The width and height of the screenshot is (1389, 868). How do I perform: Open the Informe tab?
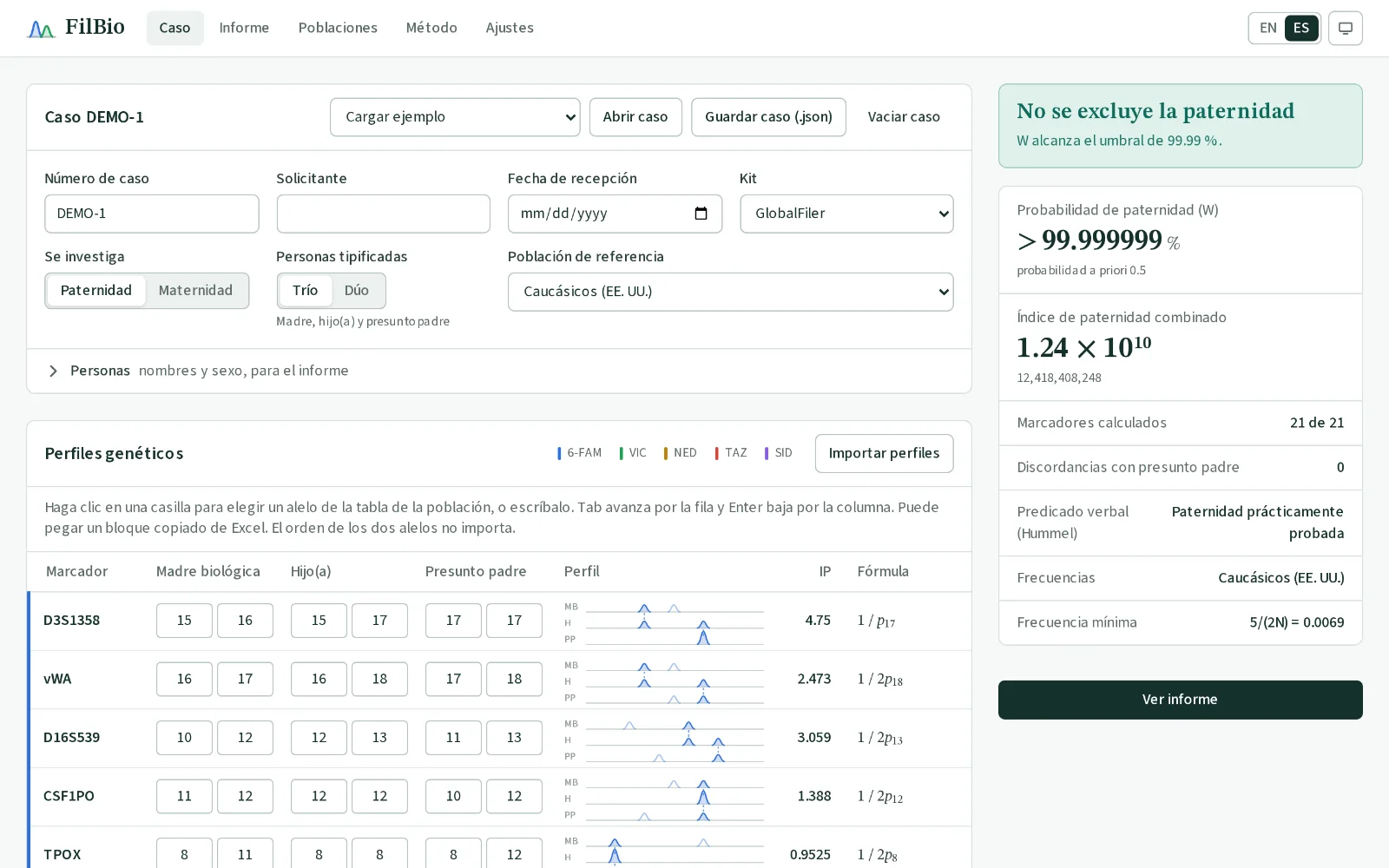[244, 29]
